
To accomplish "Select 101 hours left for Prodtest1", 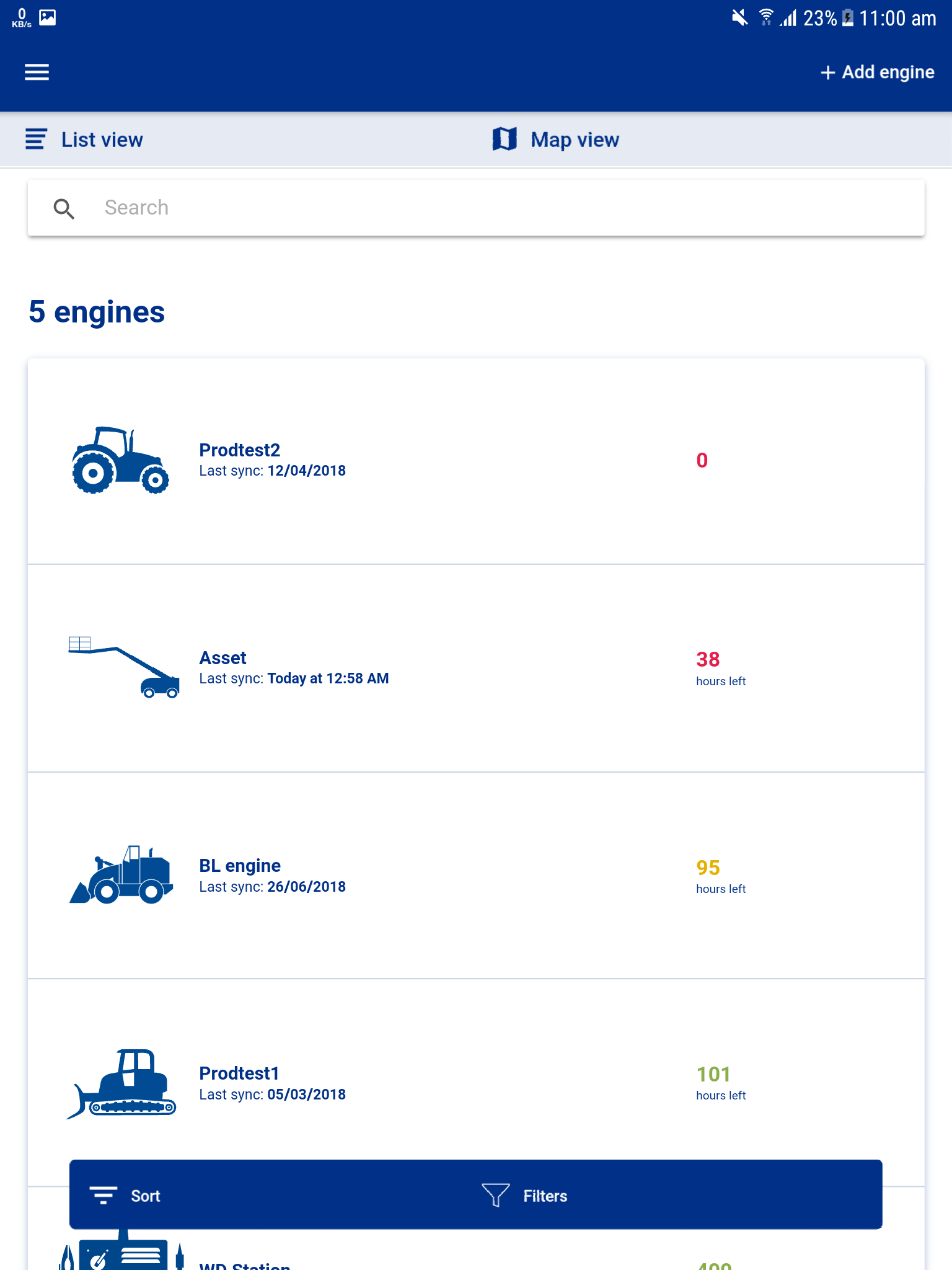I will coord(721,1083).
